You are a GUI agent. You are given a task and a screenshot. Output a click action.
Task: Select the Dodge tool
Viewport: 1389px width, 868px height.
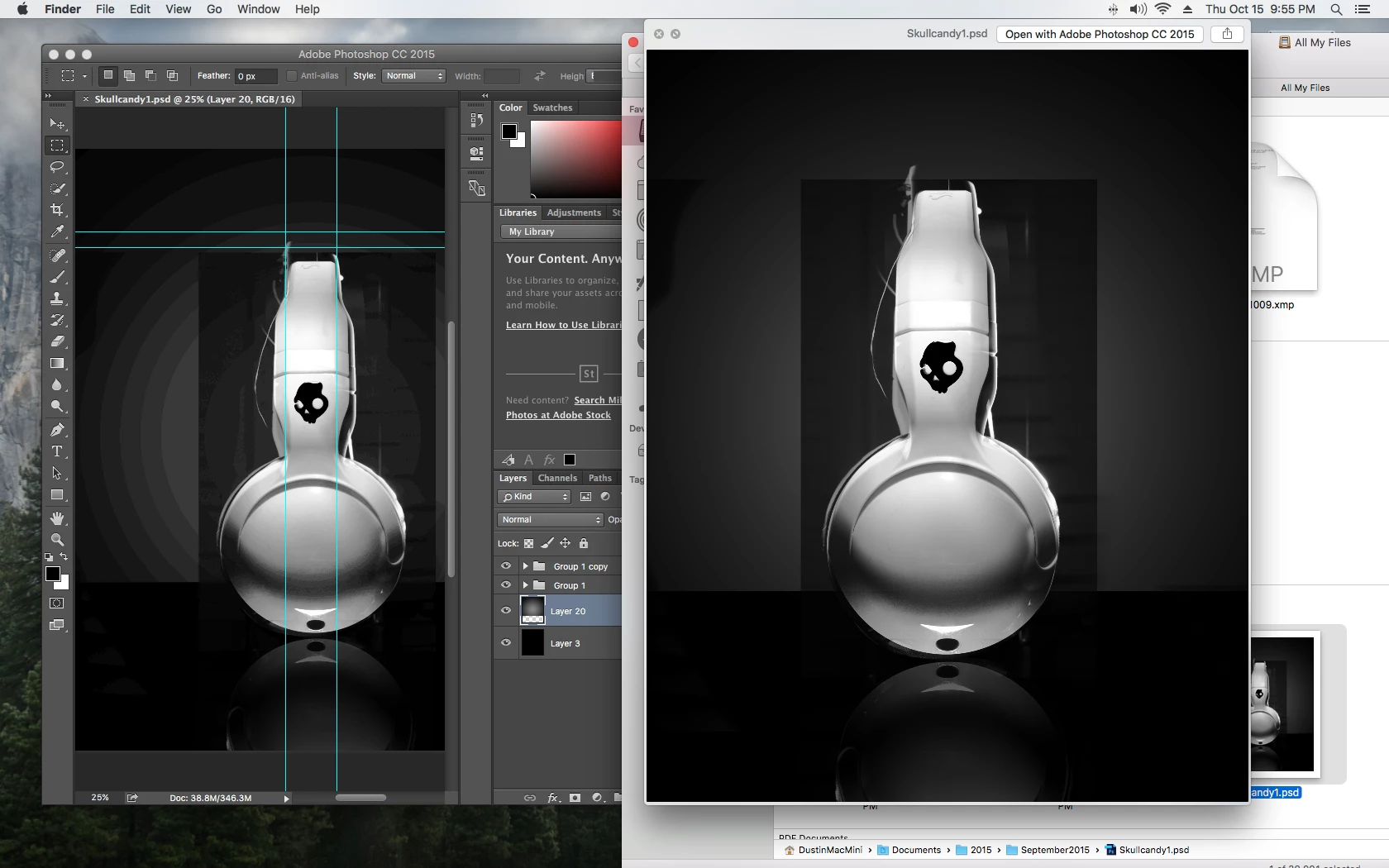coord(57,406)
